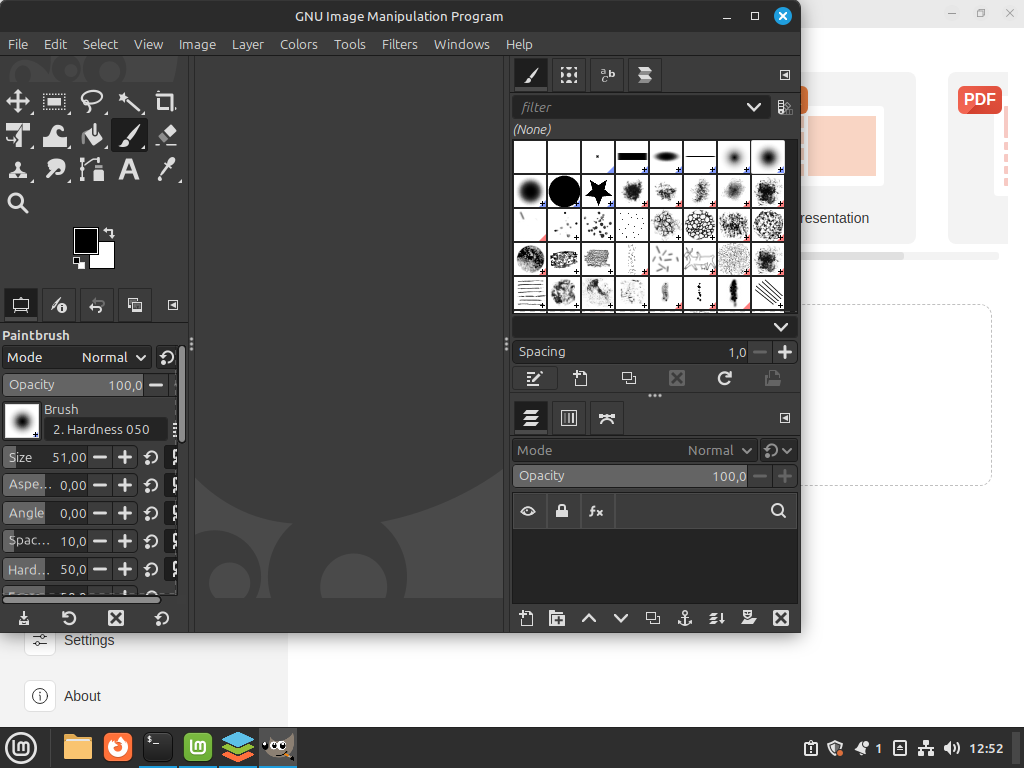Create a new layer group

[557, 618]
